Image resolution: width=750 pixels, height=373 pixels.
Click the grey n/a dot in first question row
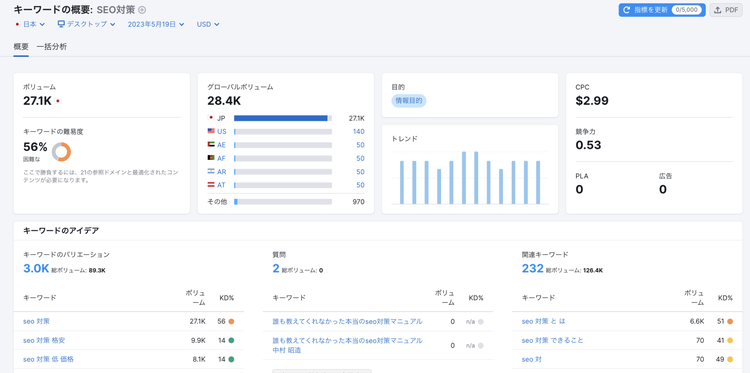pos(481,322)
